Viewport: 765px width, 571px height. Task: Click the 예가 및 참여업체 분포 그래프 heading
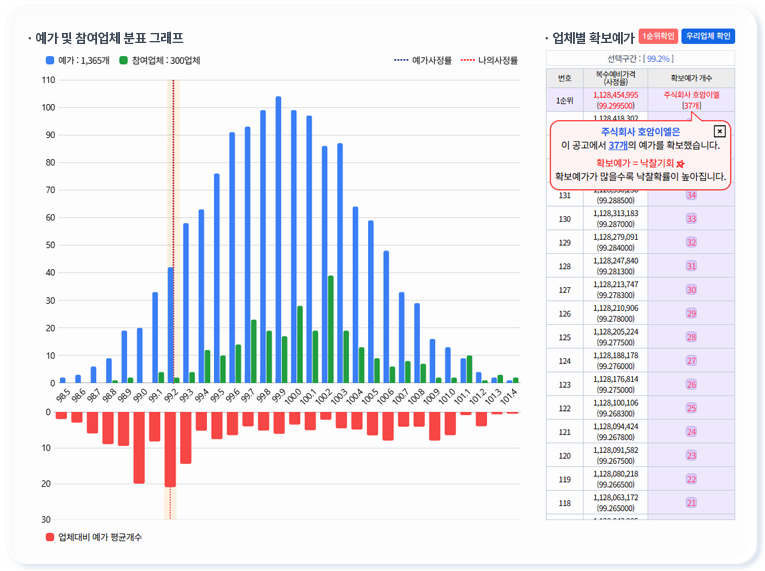coord(109,38)
